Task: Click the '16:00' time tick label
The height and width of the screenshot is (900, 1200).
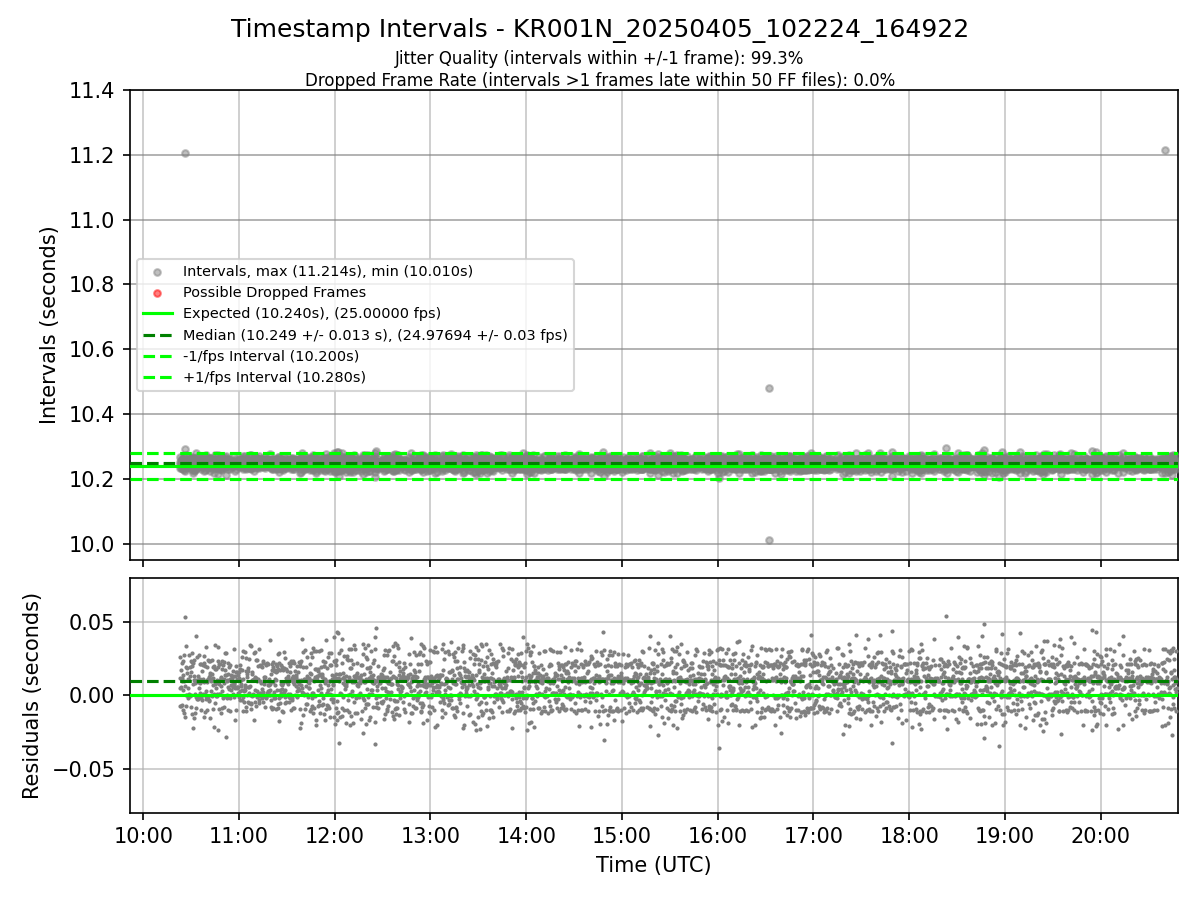Action: tap(717, 834)
